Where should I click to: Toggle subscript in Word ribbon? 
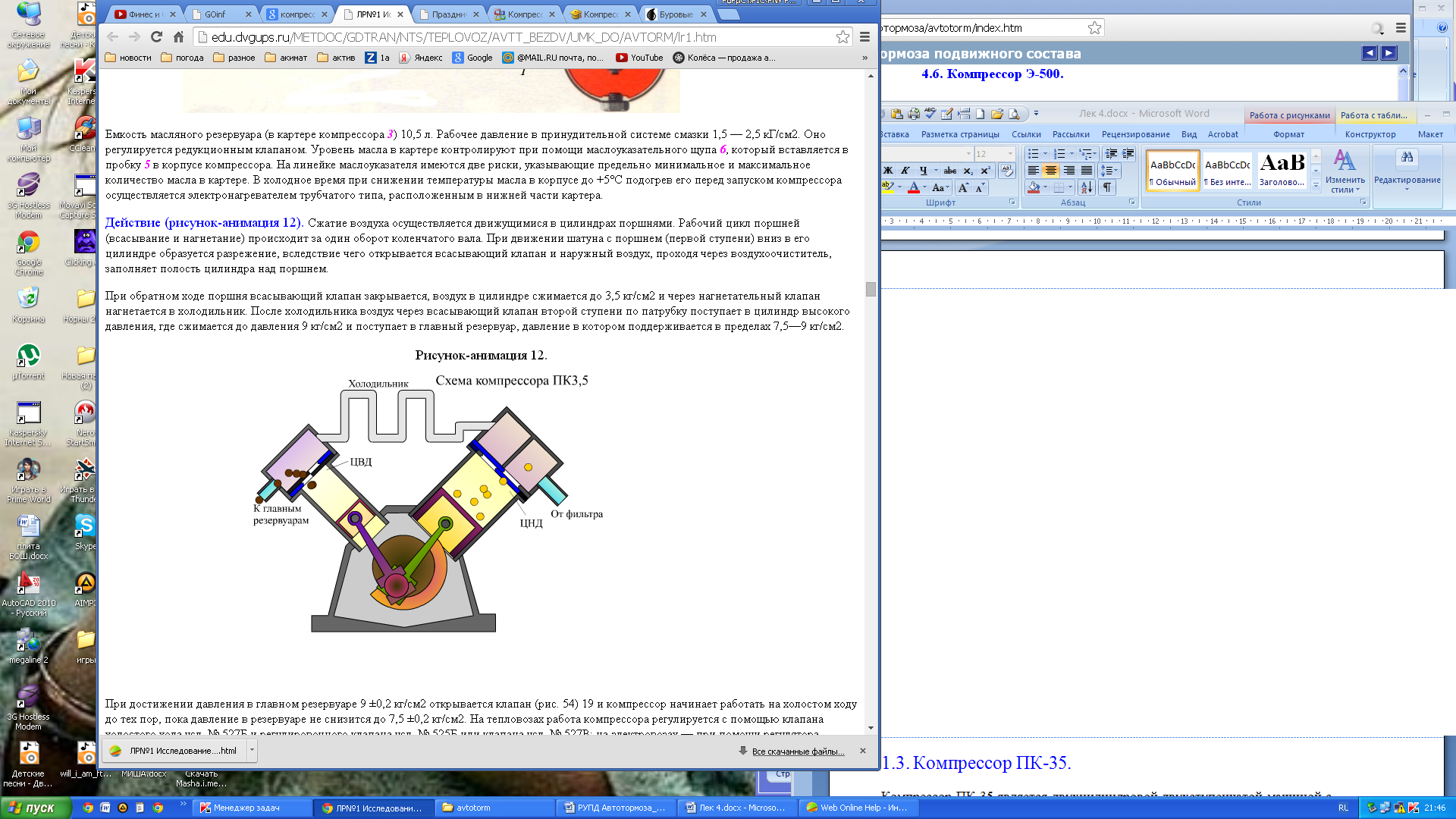click(968, 171)
